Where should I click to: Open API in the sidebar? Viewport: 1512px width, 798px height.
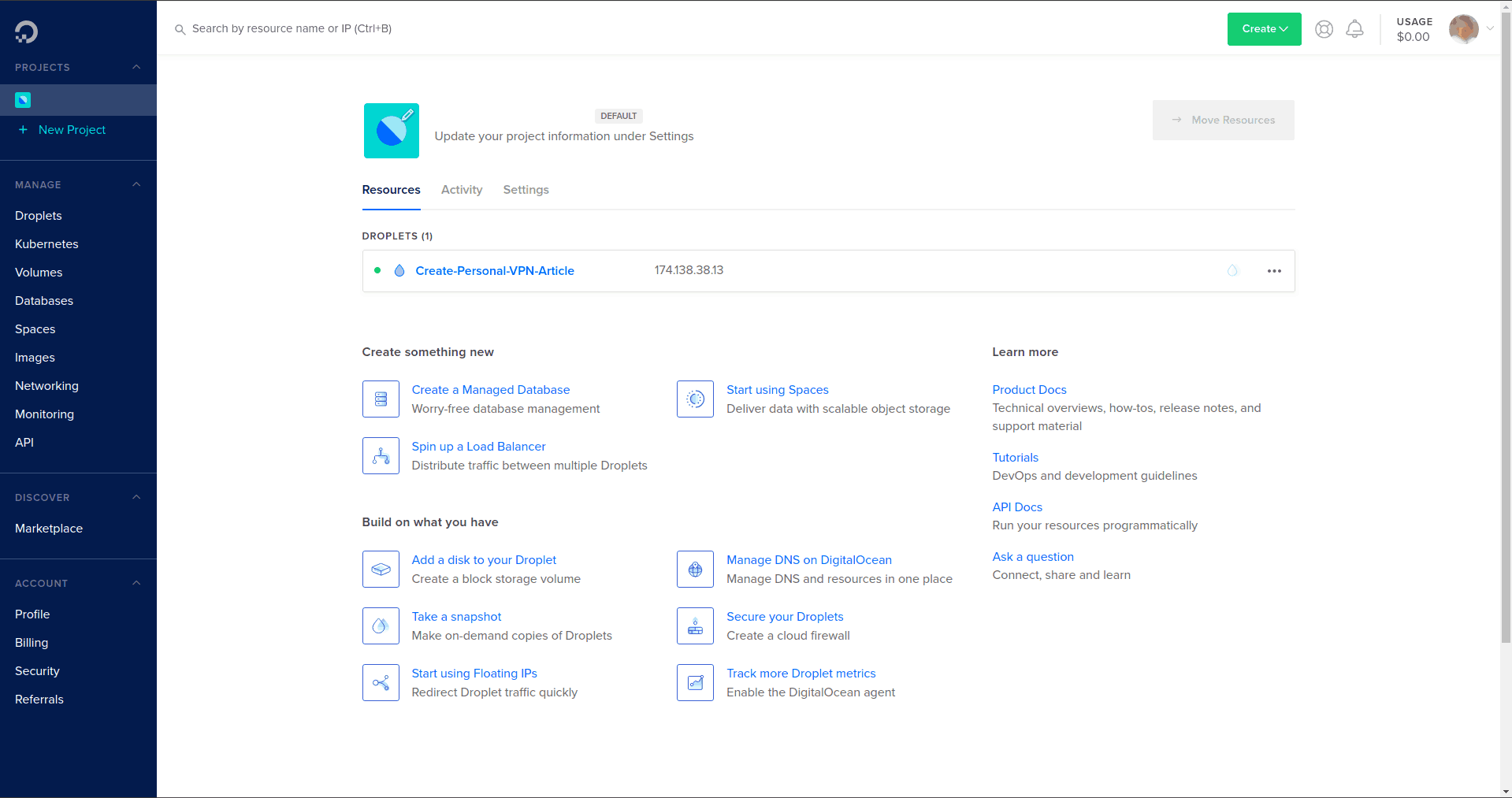(x=24, y=443)
